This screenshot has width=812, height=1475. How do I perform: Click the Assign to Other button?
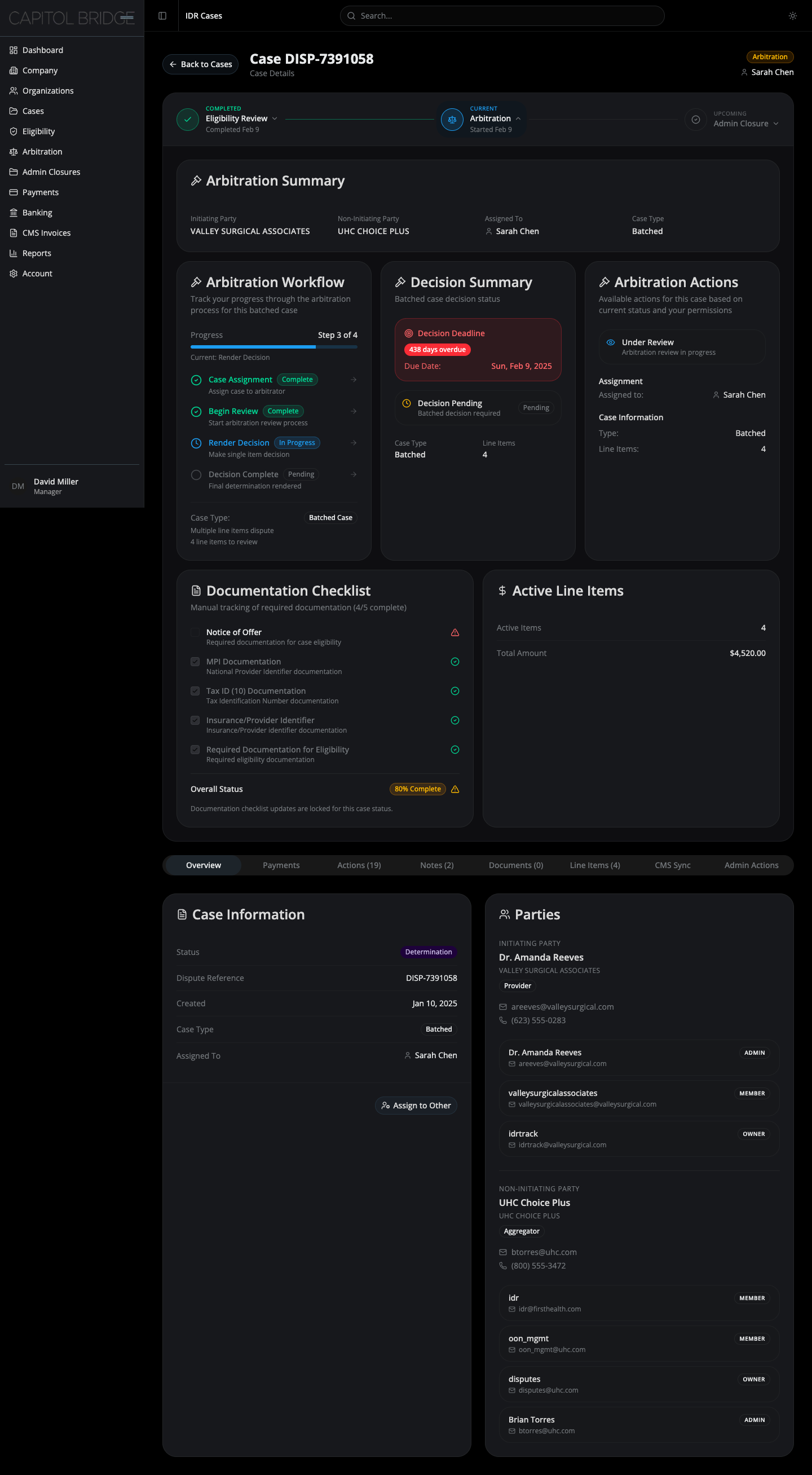coord(416,1106)
